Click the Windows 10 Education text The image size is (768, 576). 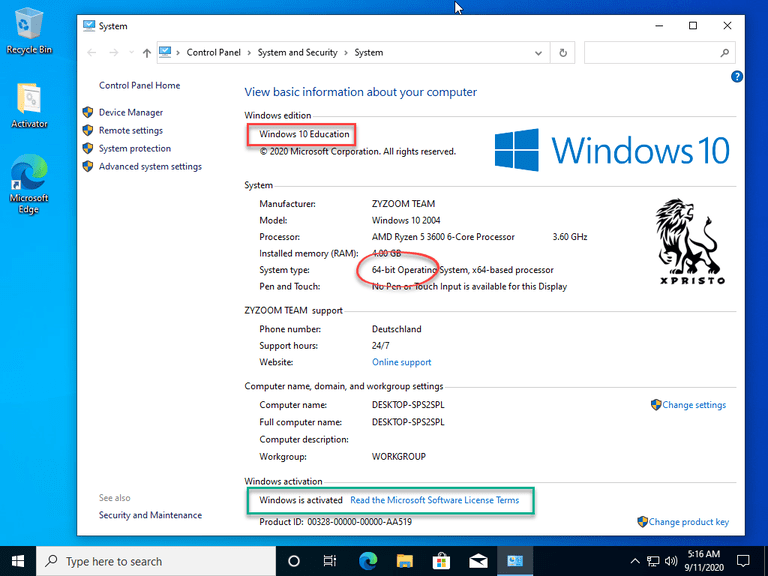(304, 134)
